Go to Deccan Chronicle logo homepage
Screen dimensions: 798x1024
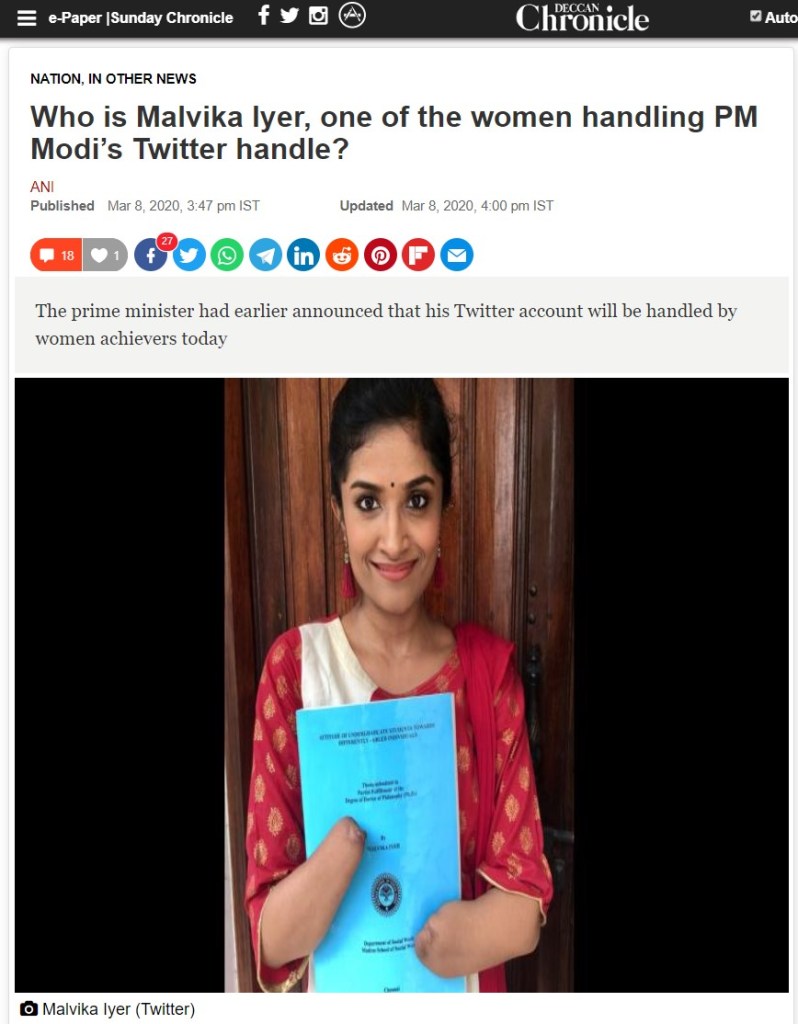pos(582,18)
